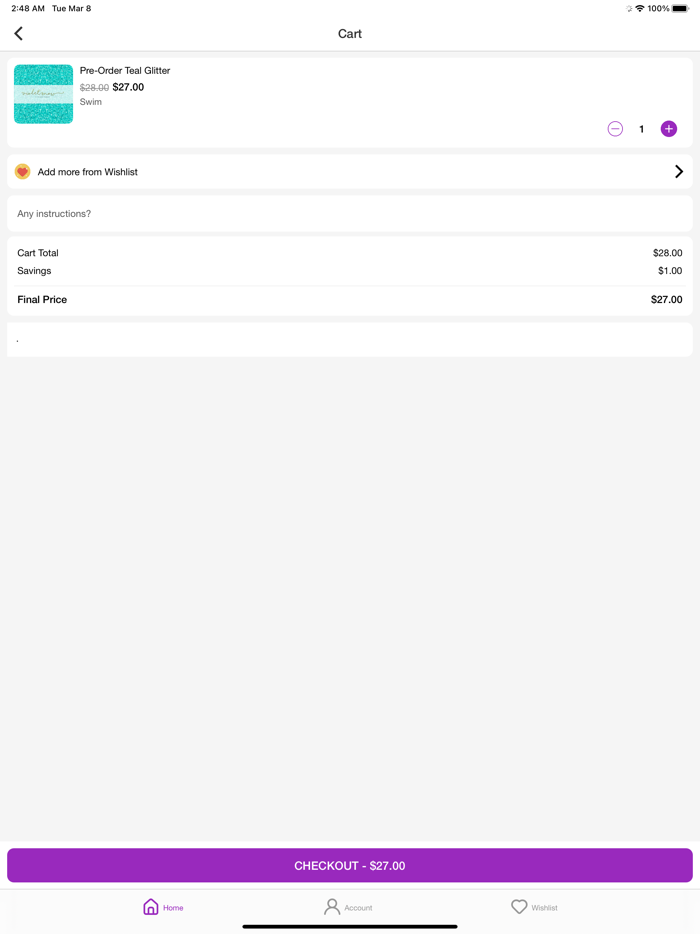700x934 pixels.
Task: Click the Add more from Wishlist text
Action: point(88,172)
